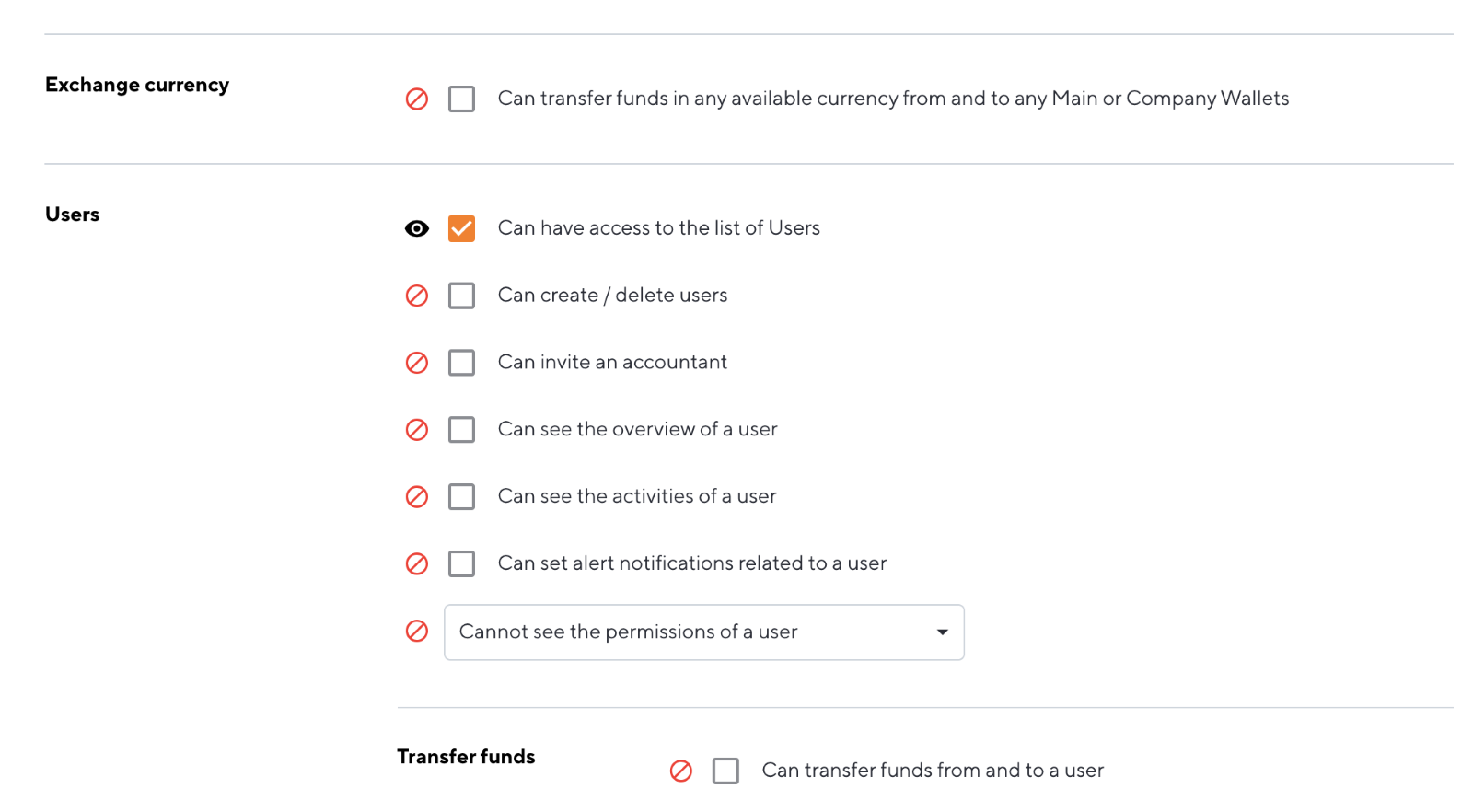Check the invite an accountant box

(461, 363)
